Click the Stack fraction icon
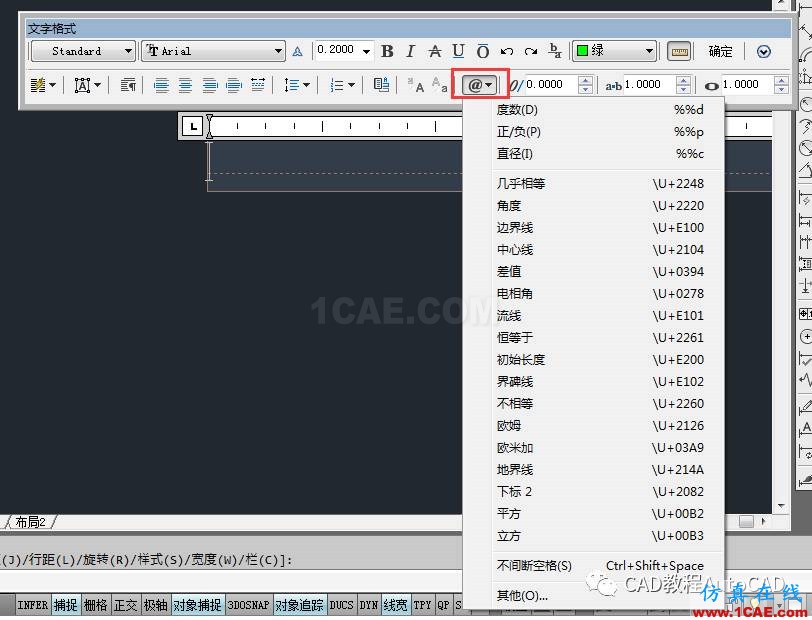 pos(555,51)
